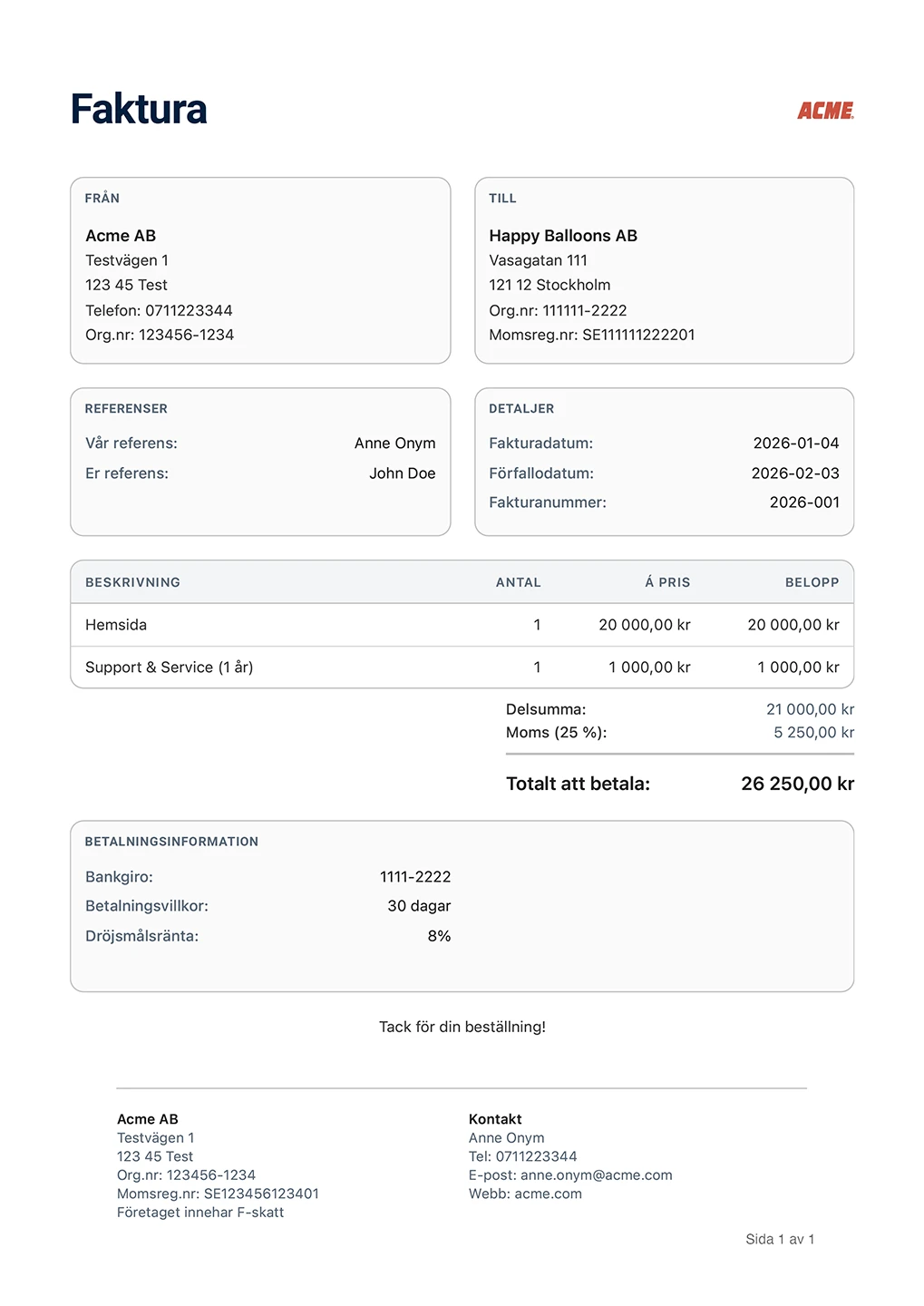Image resolution: width=924 pixels, height=1306 pixels.
Task: Select the TILL section header
Action: 502,198
